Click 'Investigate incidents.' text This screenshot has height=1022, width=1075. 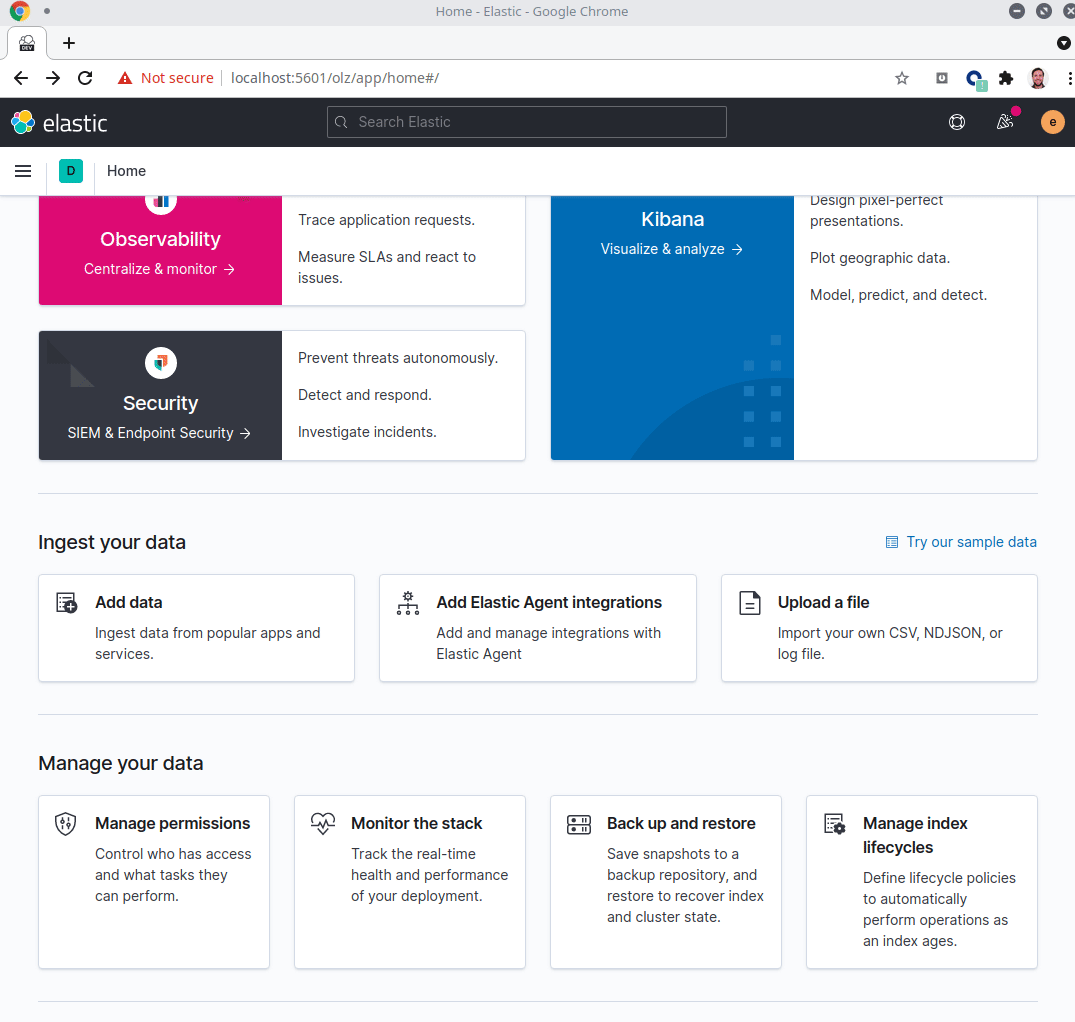click(x=367, y=432)
